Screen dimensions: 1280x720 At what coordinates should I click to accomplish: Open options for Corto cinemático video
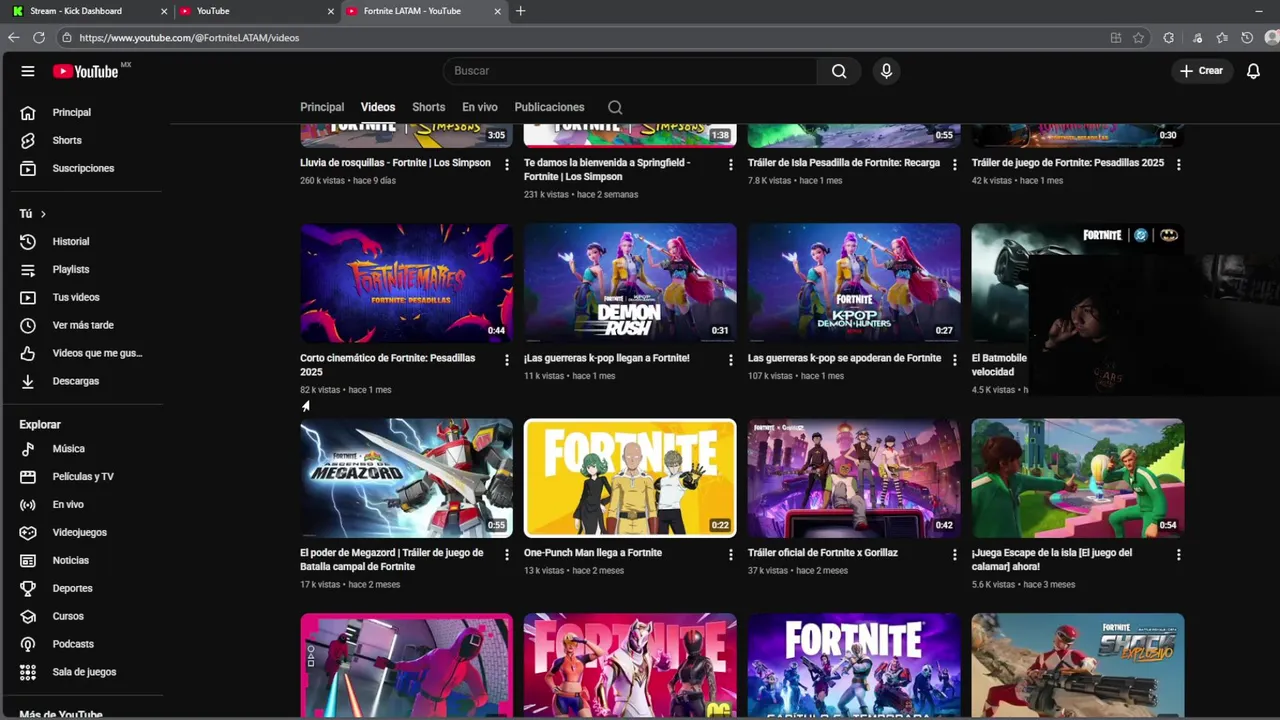(507, 360)
